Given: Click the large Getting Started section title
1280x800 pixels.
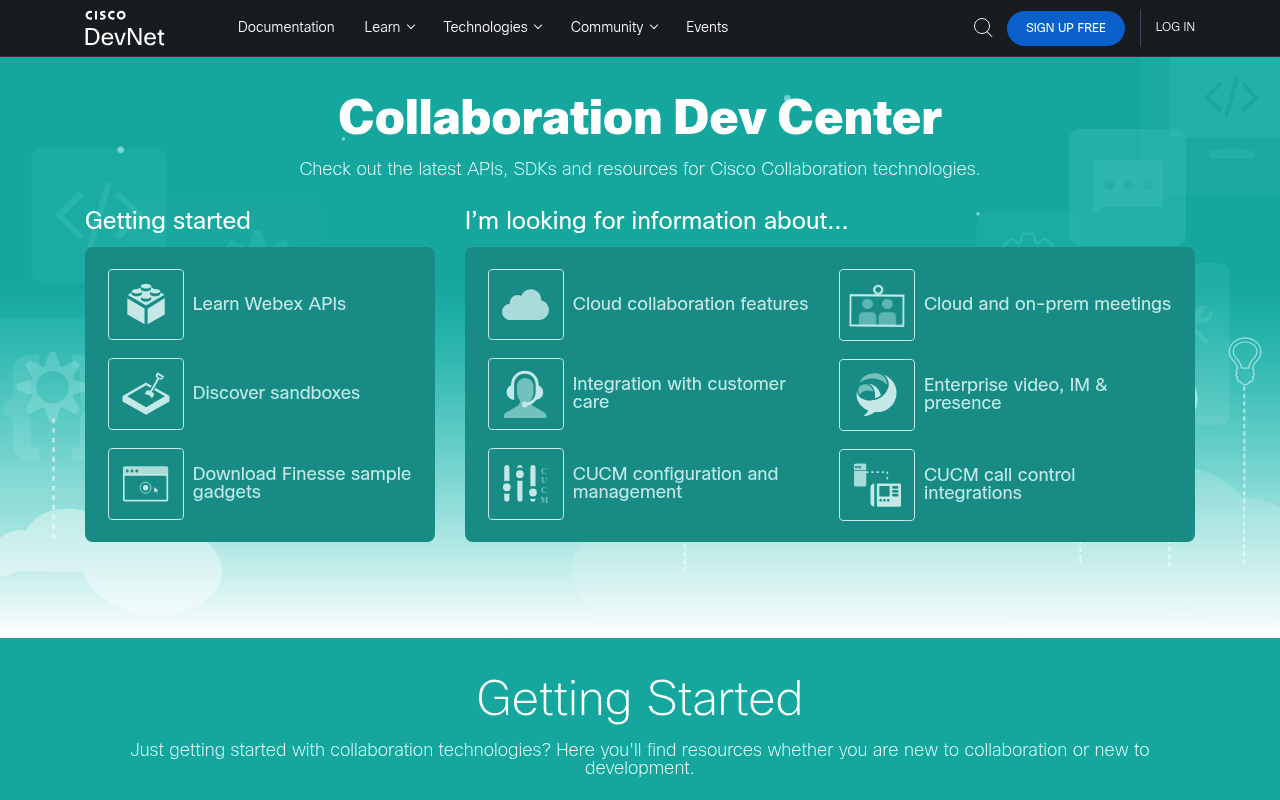Looking at the screenshot, I should point(640,698).
